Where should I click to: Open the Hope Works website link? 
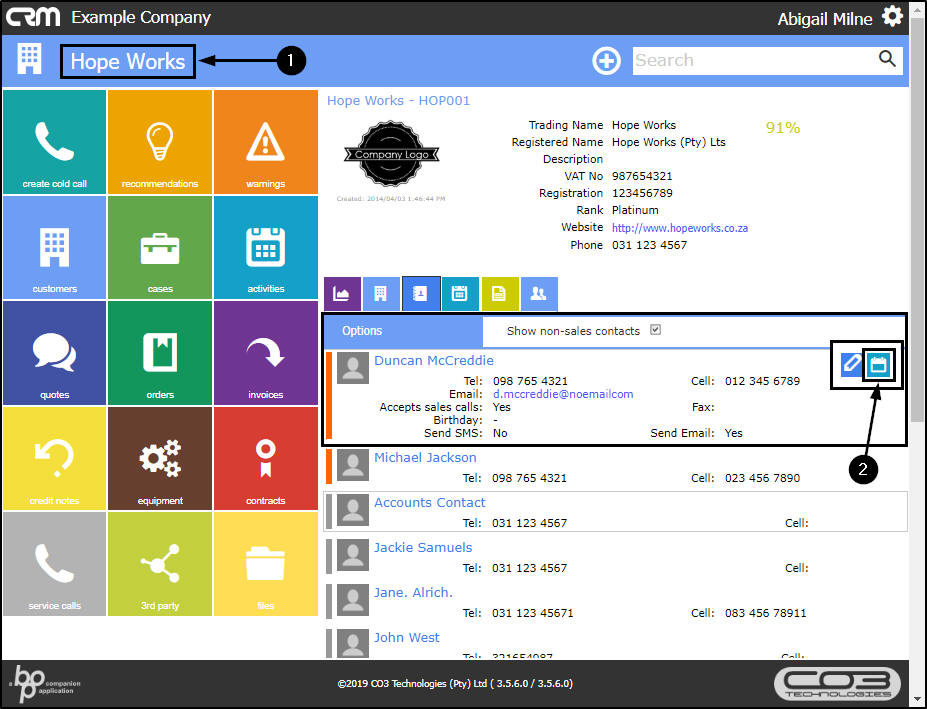click(680, 228)
